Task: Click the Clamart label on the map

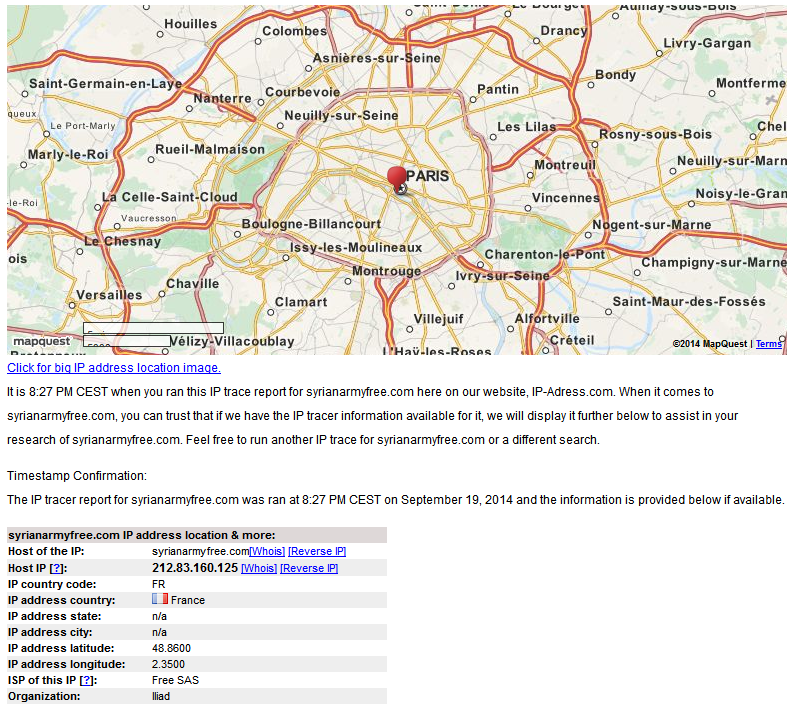Action: pos(301,302)
